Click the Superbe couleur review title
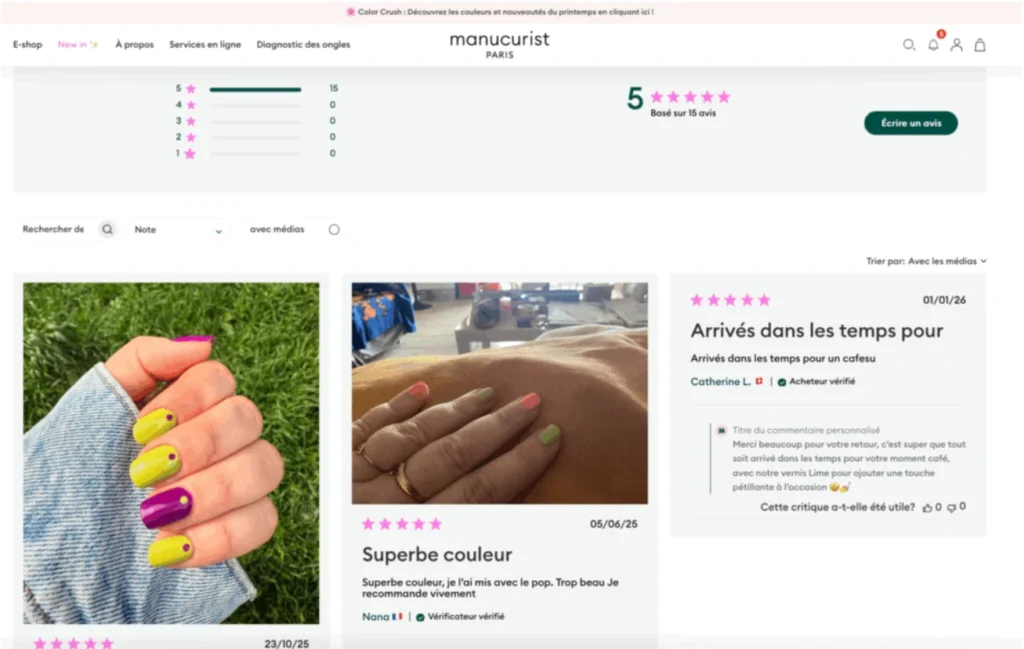Image resolution: width=1024 pixels, height=649 pixels. click(x=437, y=554)
